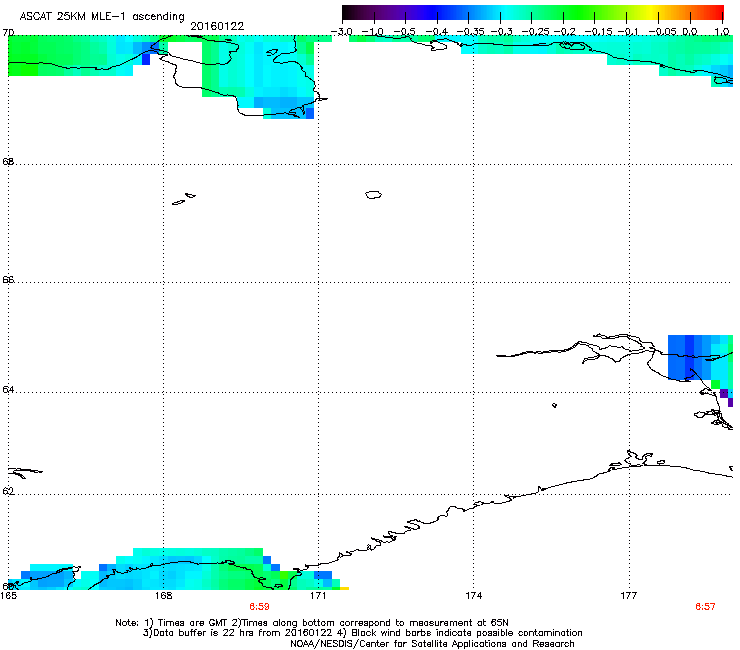
Task: Click the "-0.05" color scale label
Action: click(x=662, y=32)
